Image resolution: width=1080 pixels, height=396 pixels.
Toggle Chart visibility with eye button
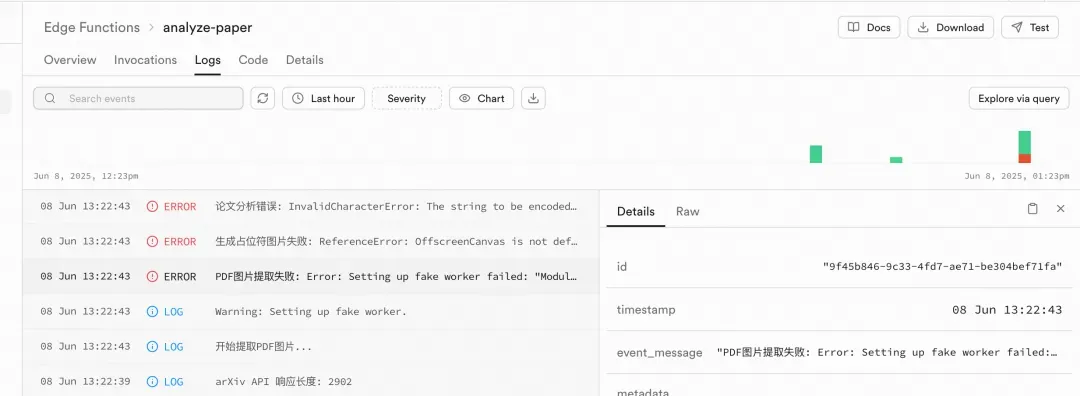click(x=481, y=98)
